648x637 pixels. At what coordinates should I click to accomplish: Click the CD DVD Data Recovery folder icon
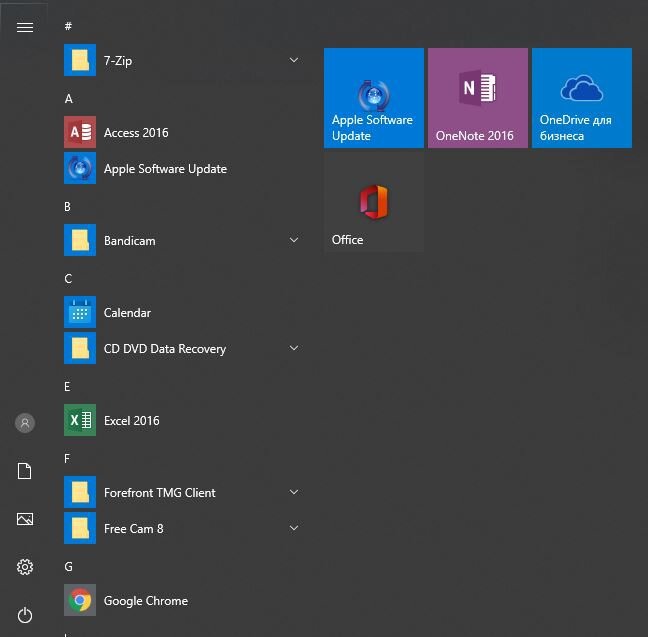coord(80,348)
